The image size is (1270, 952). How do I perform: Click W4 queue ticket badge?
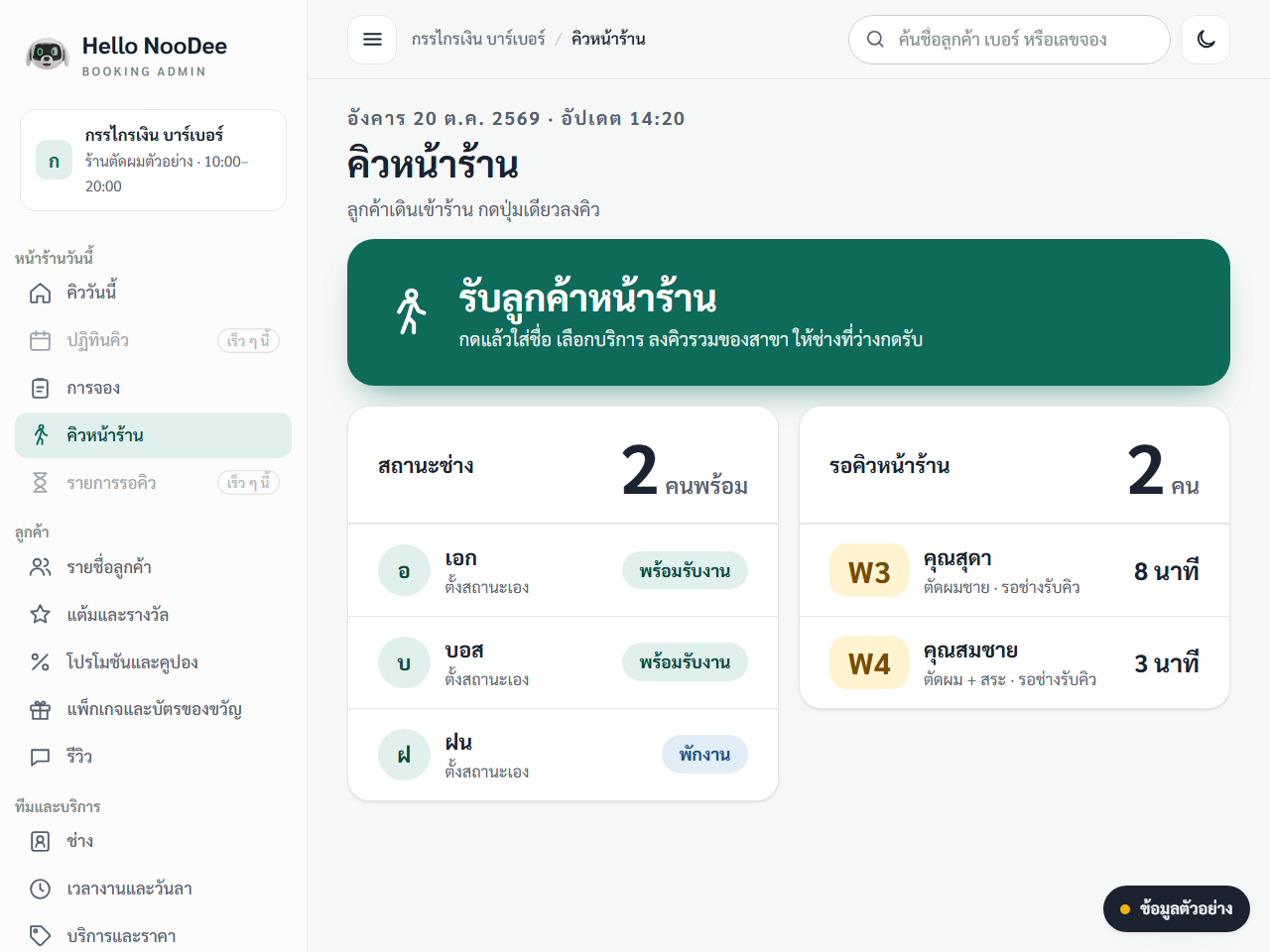[869, 662]
